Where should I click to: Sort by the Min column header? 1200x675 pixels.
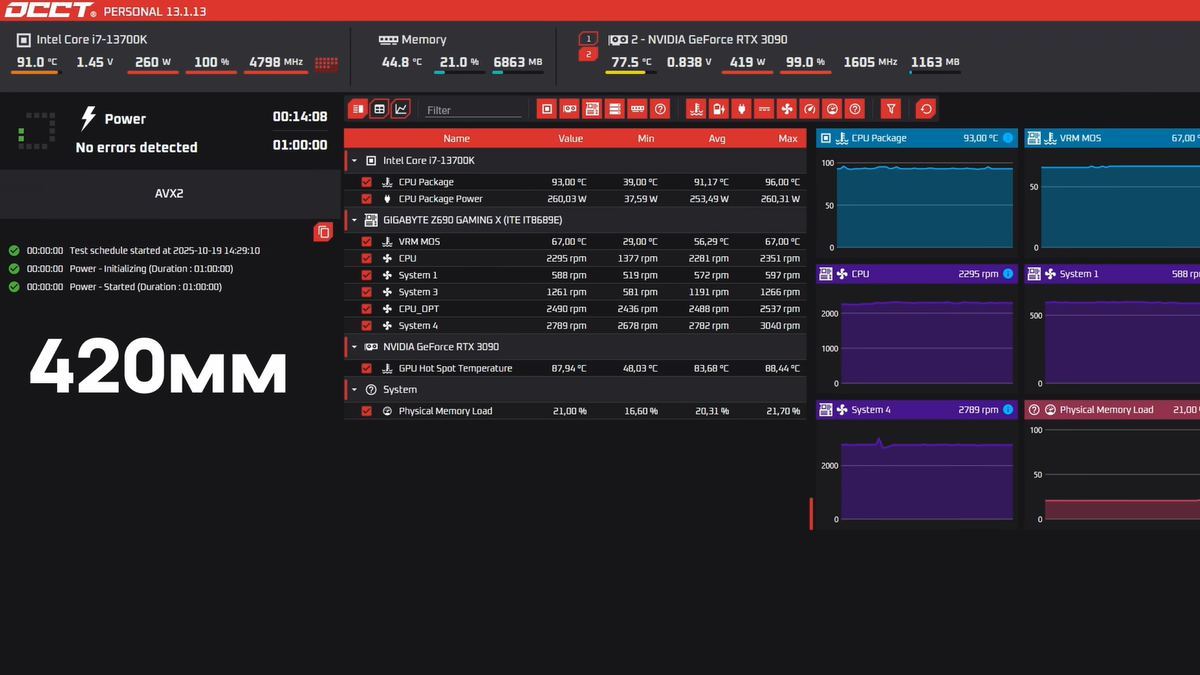pyautogui.click(x=646, y=139)
